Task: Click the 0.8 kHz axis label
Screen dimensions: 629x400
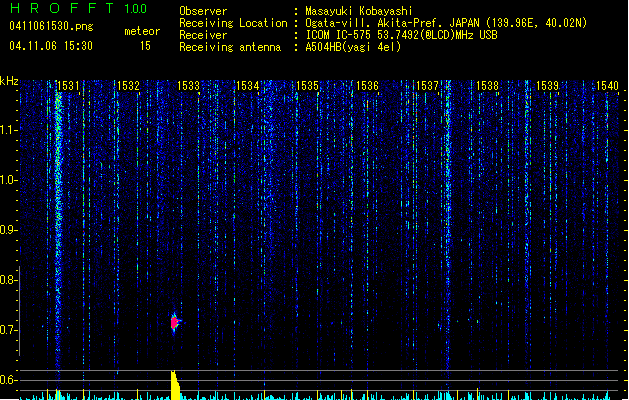Action: coord(8,280)
